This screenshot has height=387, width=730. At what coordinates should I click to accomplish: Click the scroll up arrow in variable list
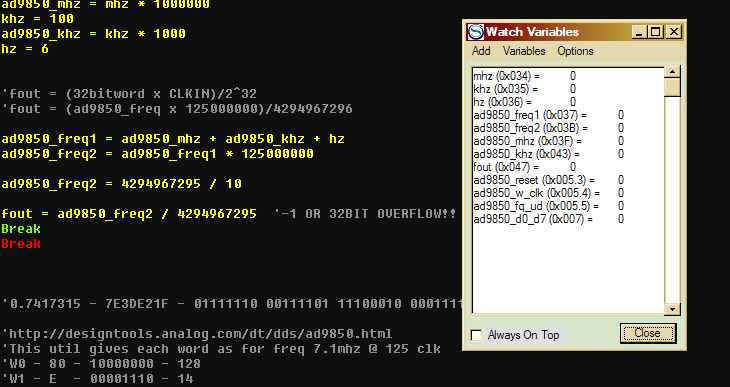point(672,72)
